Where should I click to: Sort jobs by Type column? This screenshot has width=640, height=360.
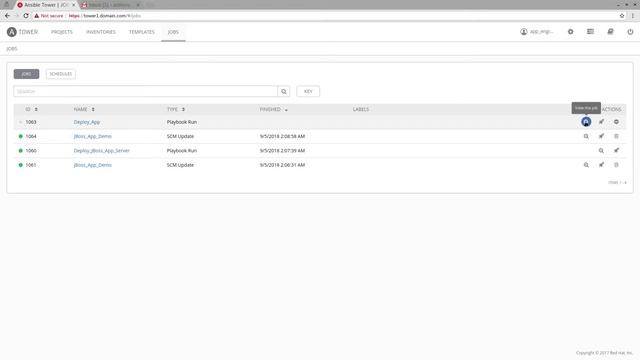(x=176, y=109)
